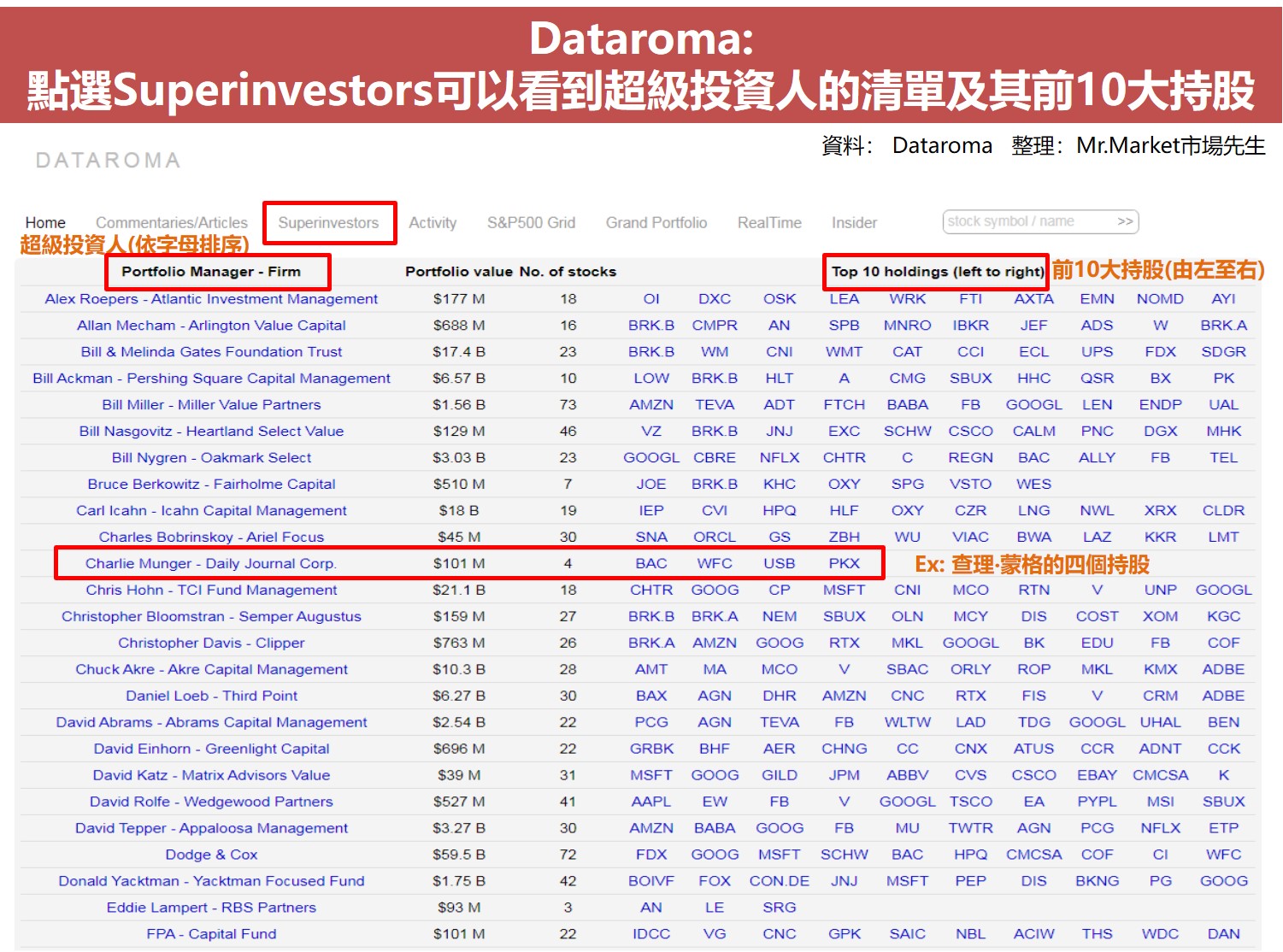Click CHTR ticker in Chris Hohn row
Viewport: 1283px width, 952px height.
[x=651, y=590]
